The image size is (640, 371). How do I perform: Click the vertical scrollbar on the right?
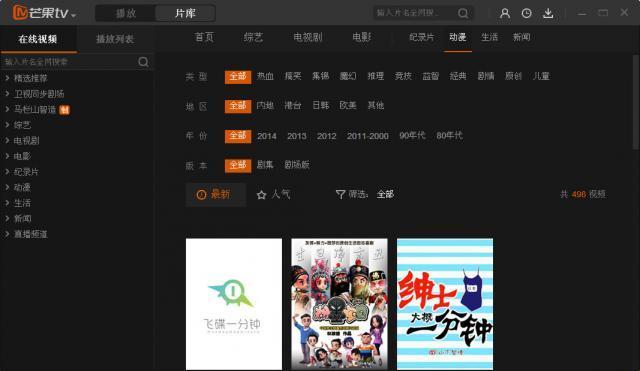pyautogui.click(x=635, y=102)
